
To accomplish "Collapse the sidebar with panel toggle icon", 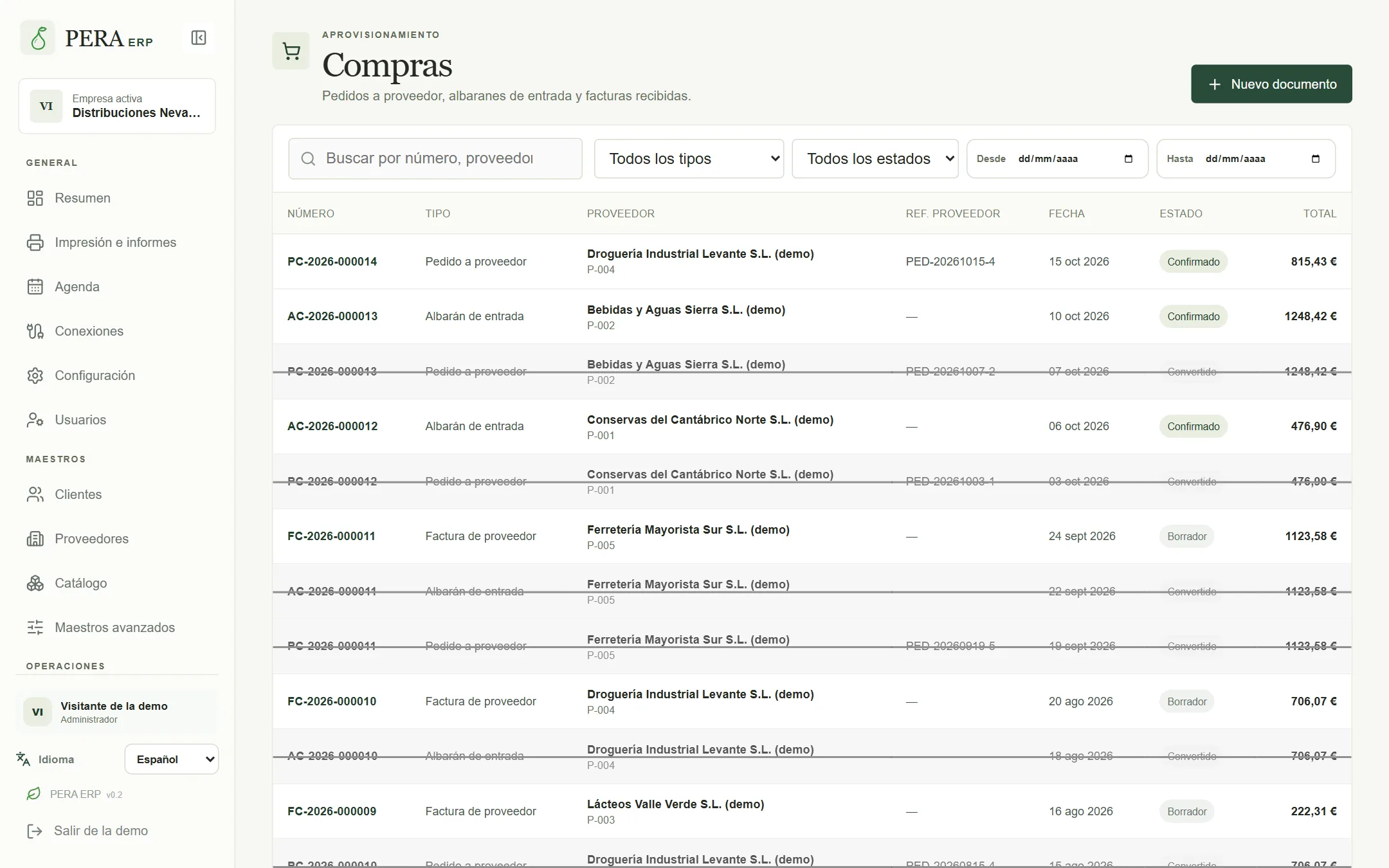I will point(199,38).
